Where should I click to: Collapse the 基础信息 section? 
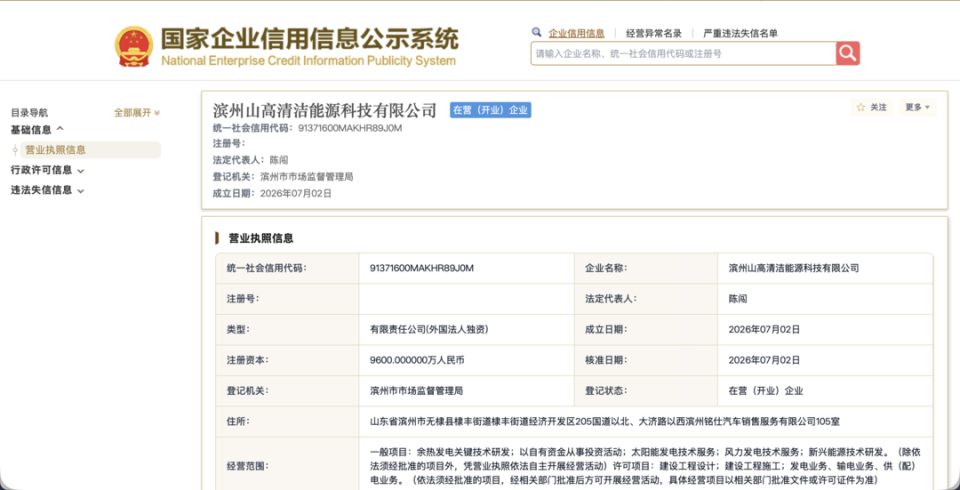click(37, 129)
